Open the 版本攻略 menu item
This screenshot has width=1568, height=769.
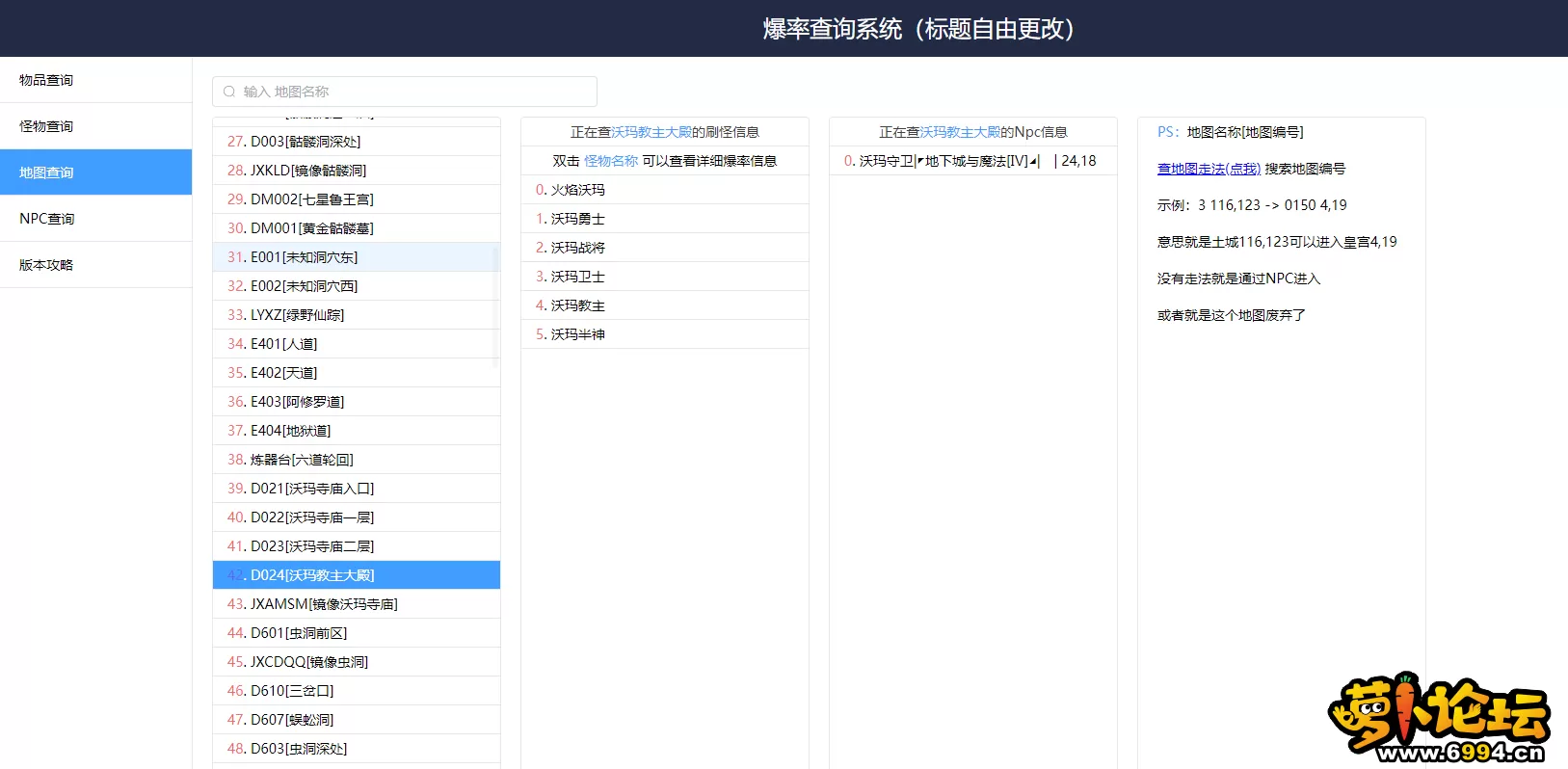pos(96,265)
